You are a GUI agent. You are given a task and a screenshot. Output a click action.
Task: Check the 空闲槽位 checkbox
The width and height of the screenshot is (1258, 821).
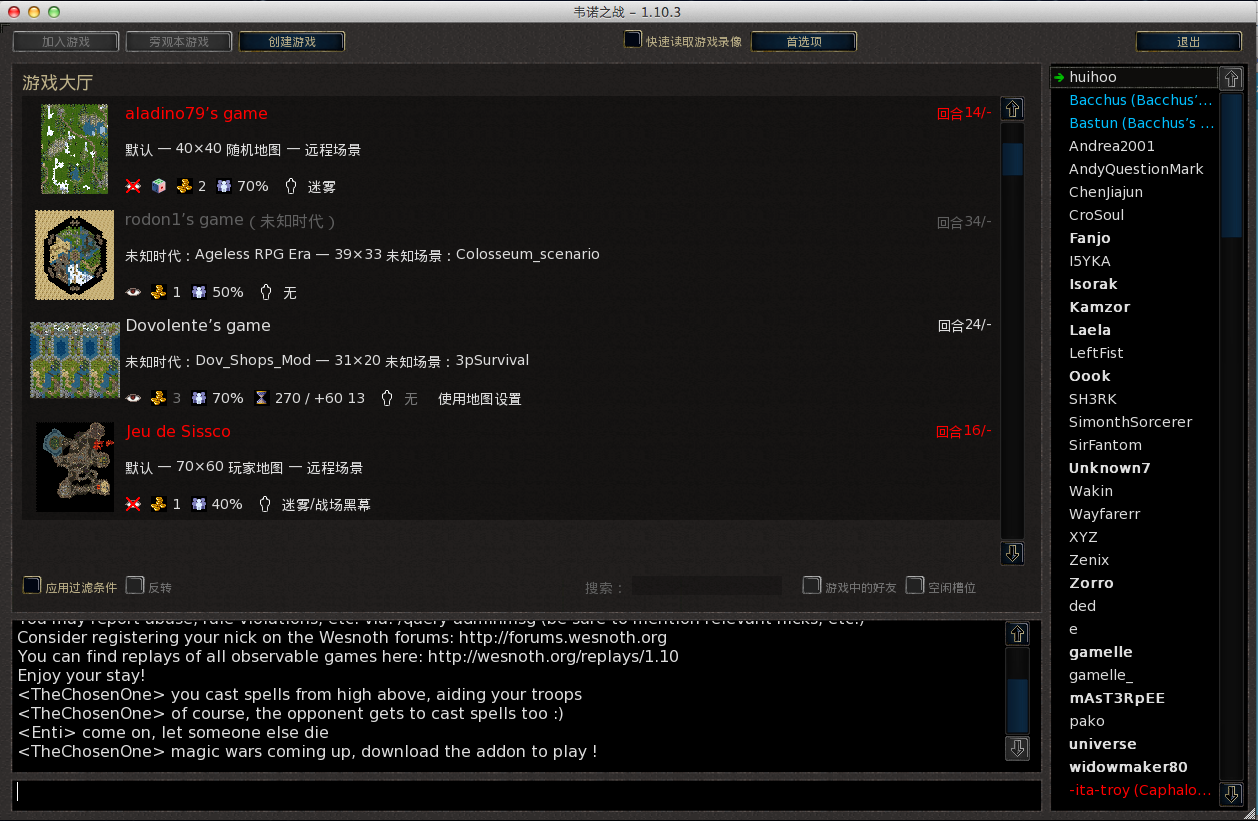[x=914, y=585]
